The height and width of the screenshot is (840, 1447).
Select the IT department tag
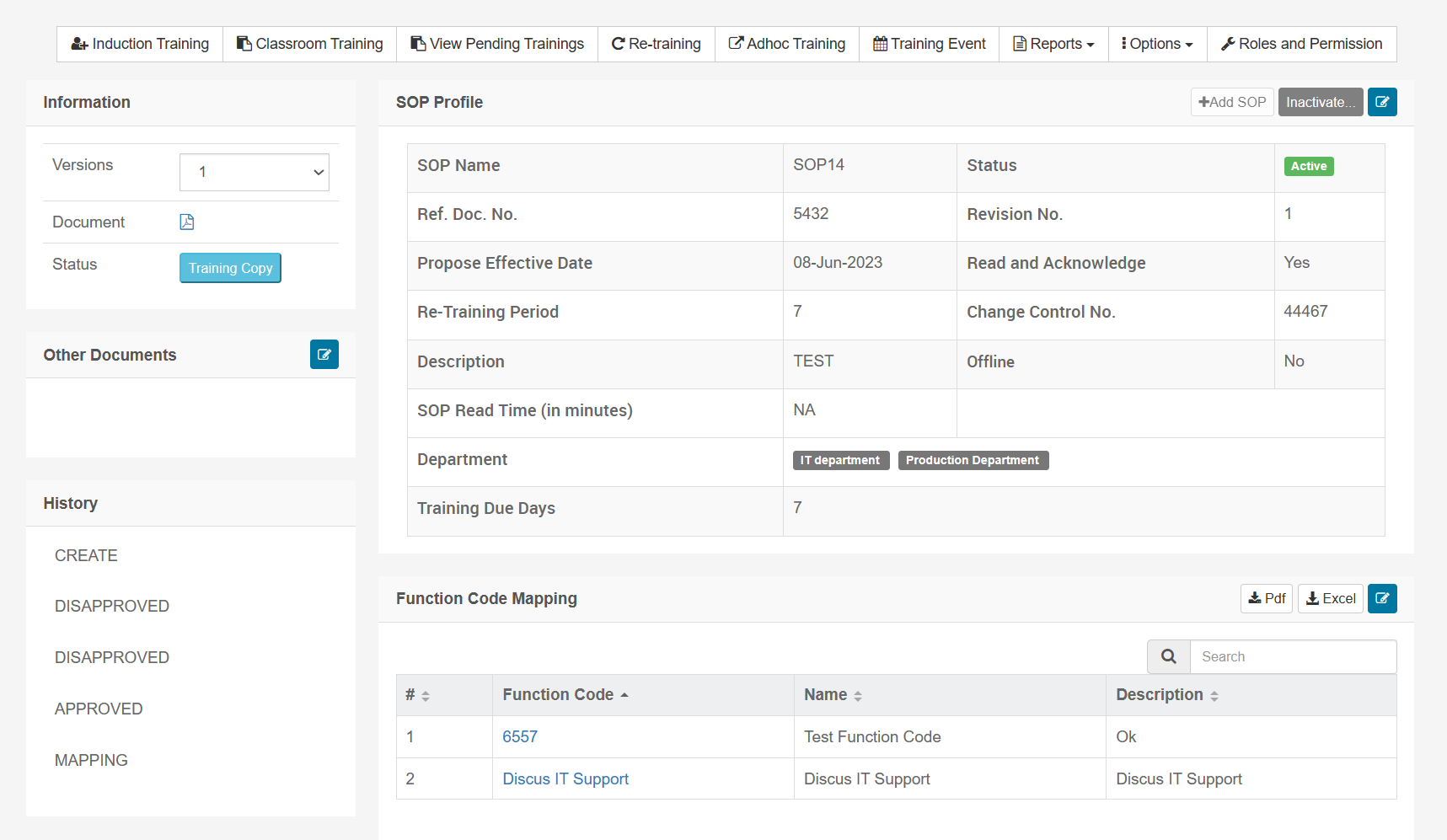[x=841, y=460]
